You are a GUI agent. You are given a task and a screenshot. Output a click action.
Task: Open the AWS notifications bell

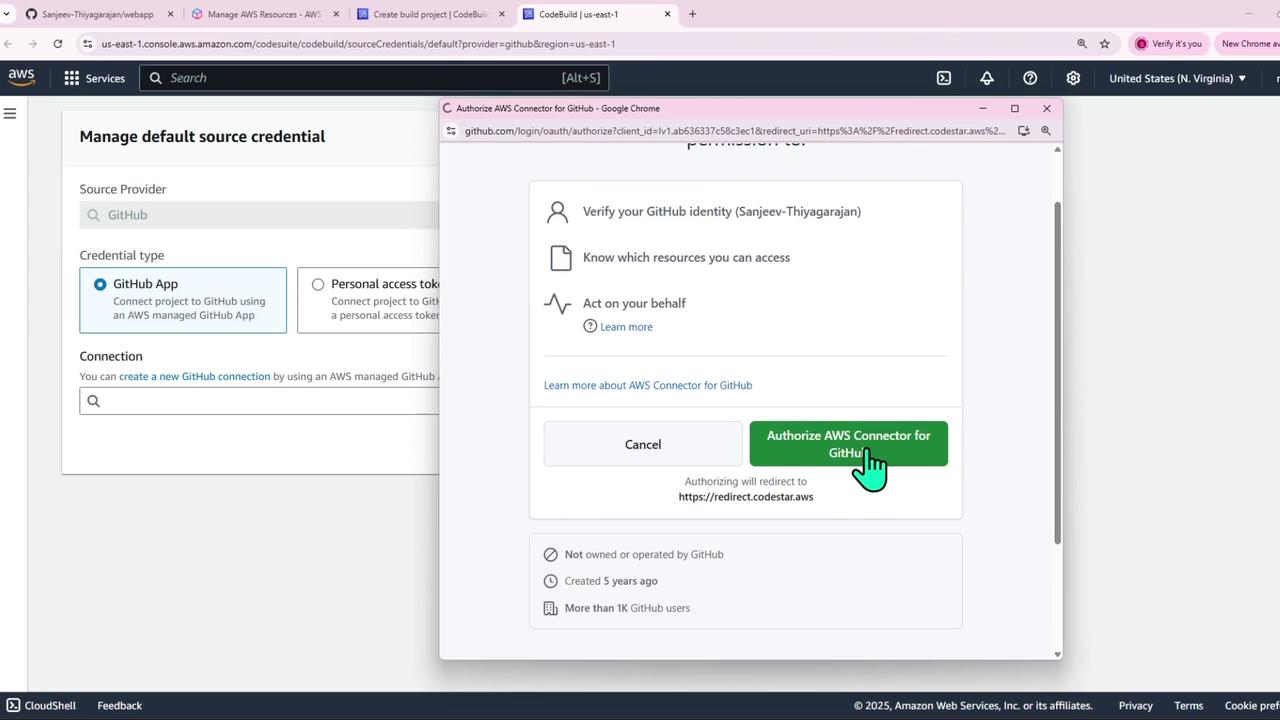[987, 78]
